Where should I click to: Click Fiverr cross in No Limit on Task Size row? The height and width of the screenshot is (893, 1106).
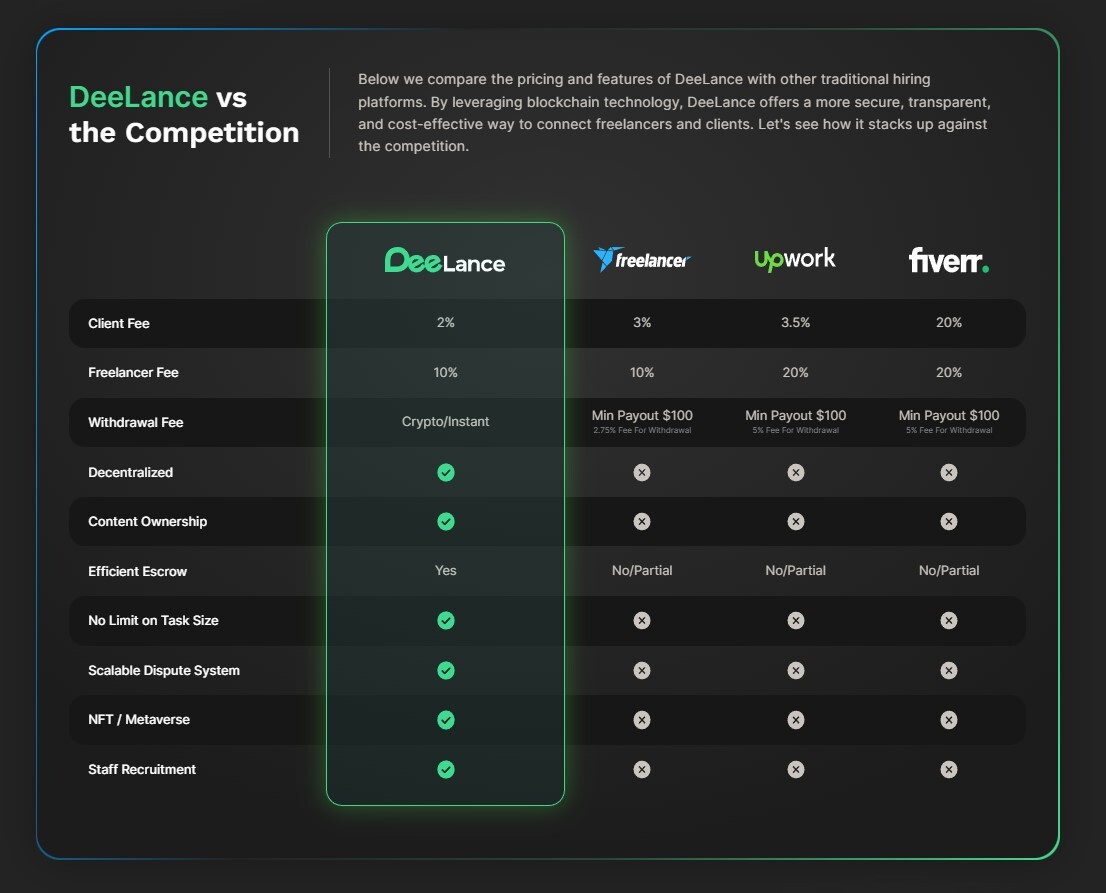click(949, 621)
